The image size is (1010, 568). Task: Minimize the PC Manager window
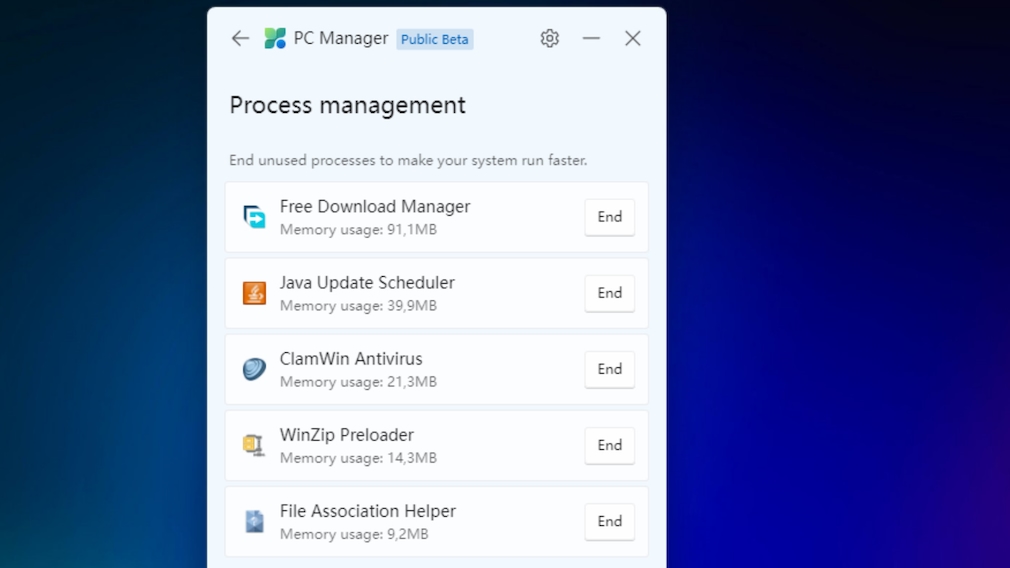pos(591,38)
